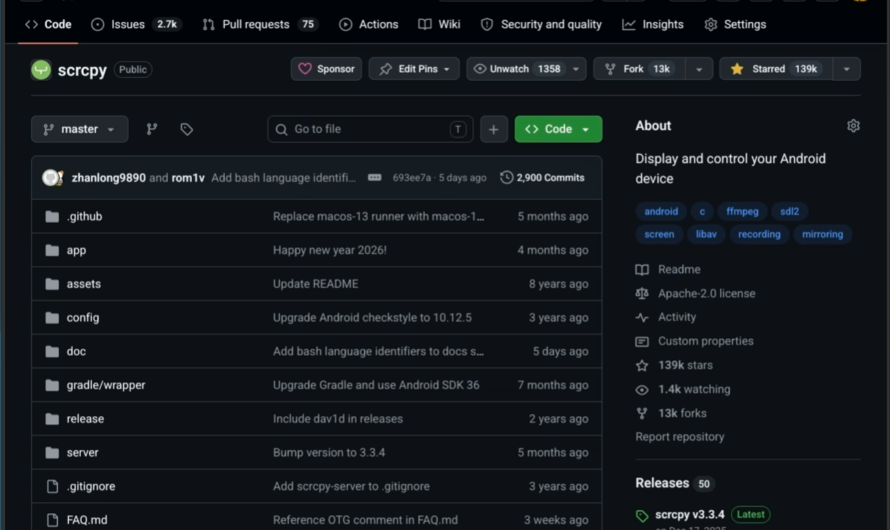Click the release folder icon

tap(52, 419)
